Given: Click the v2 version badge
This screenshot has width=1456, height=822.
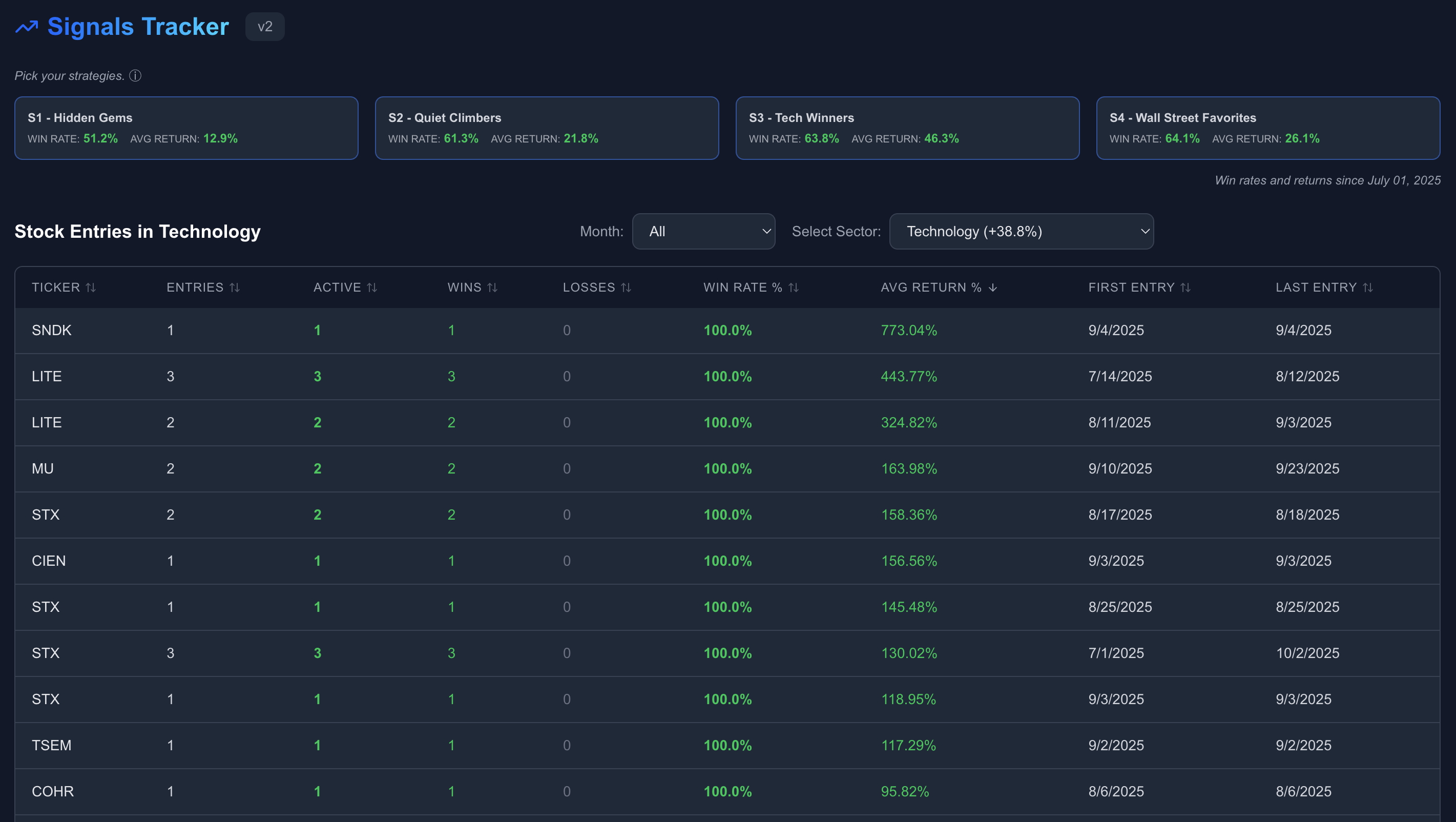Looking at the screenshot, I should [x=264, y=26].
